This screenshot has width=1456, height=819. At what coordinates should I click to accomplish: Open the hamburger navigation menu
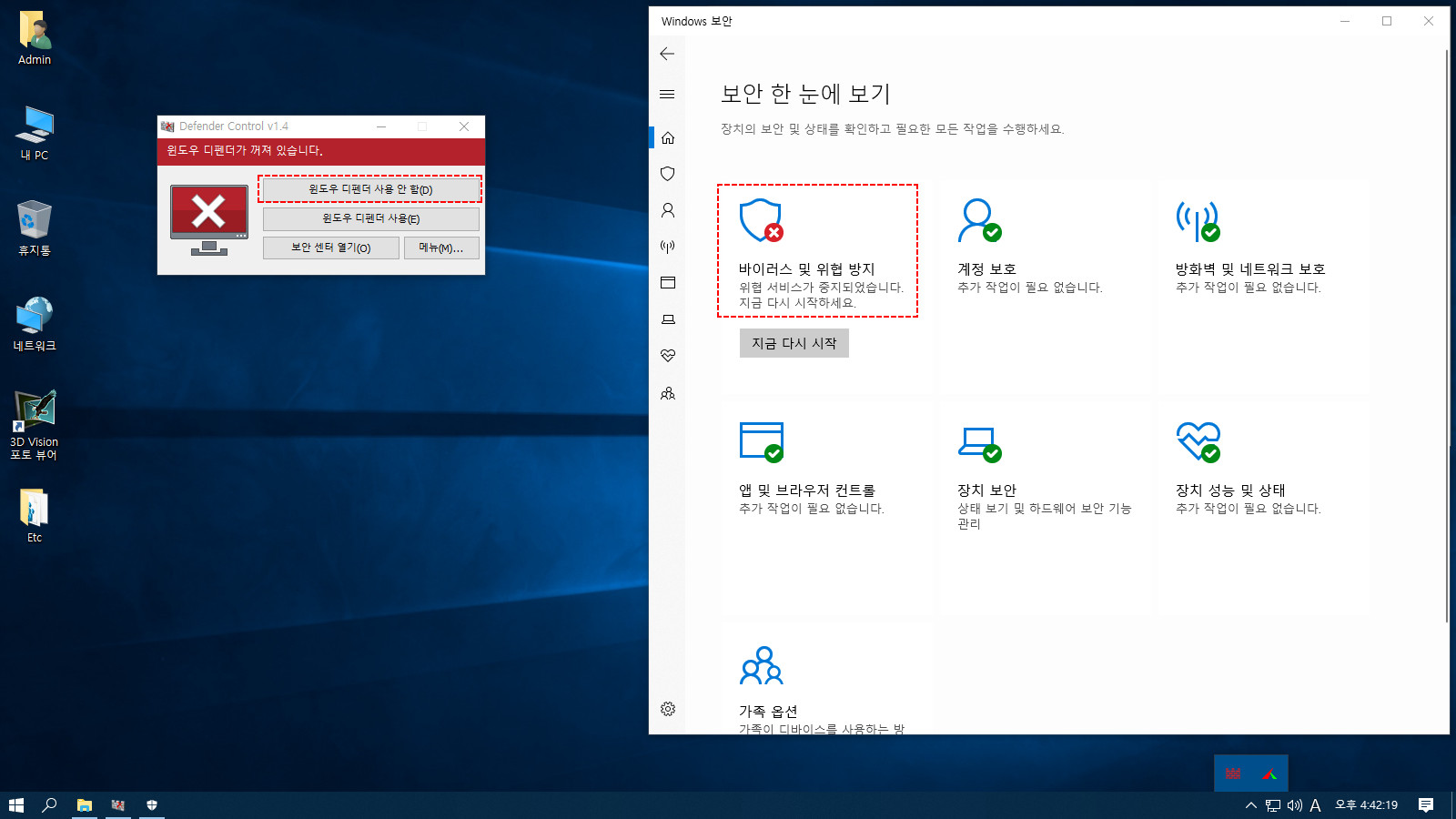click(667, 94)
